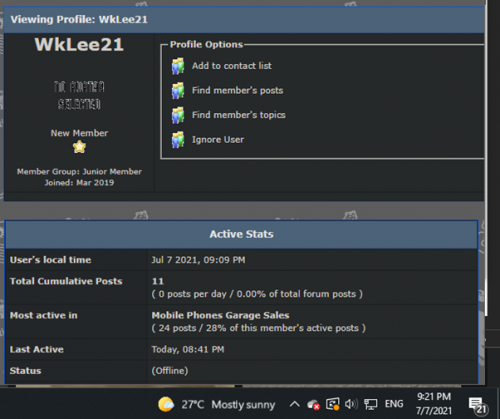The height and width of the screenshot is (419, 500).
Task: Click the New Member rank text
Action: (79, 133)
